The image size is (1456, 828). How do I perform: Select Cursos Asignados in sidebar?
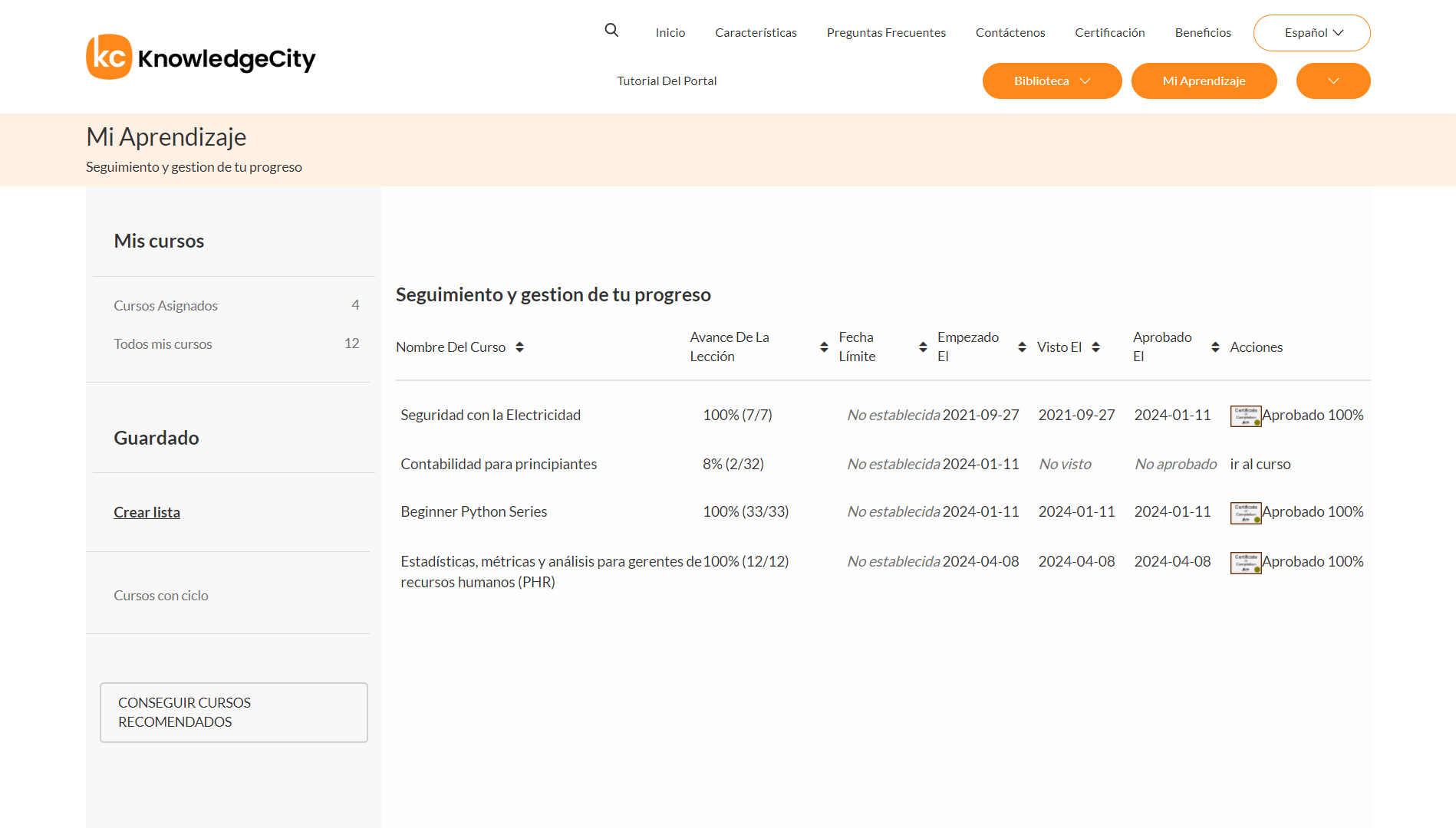[166, 306]
